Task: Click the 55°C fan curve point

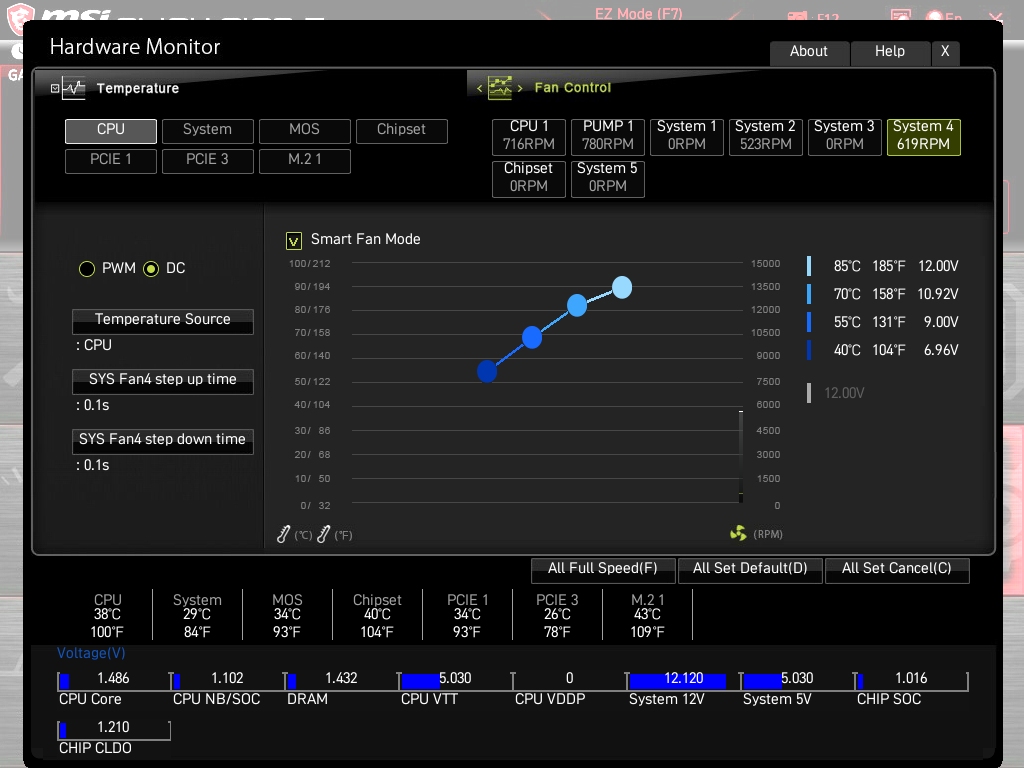Action: 532,338
